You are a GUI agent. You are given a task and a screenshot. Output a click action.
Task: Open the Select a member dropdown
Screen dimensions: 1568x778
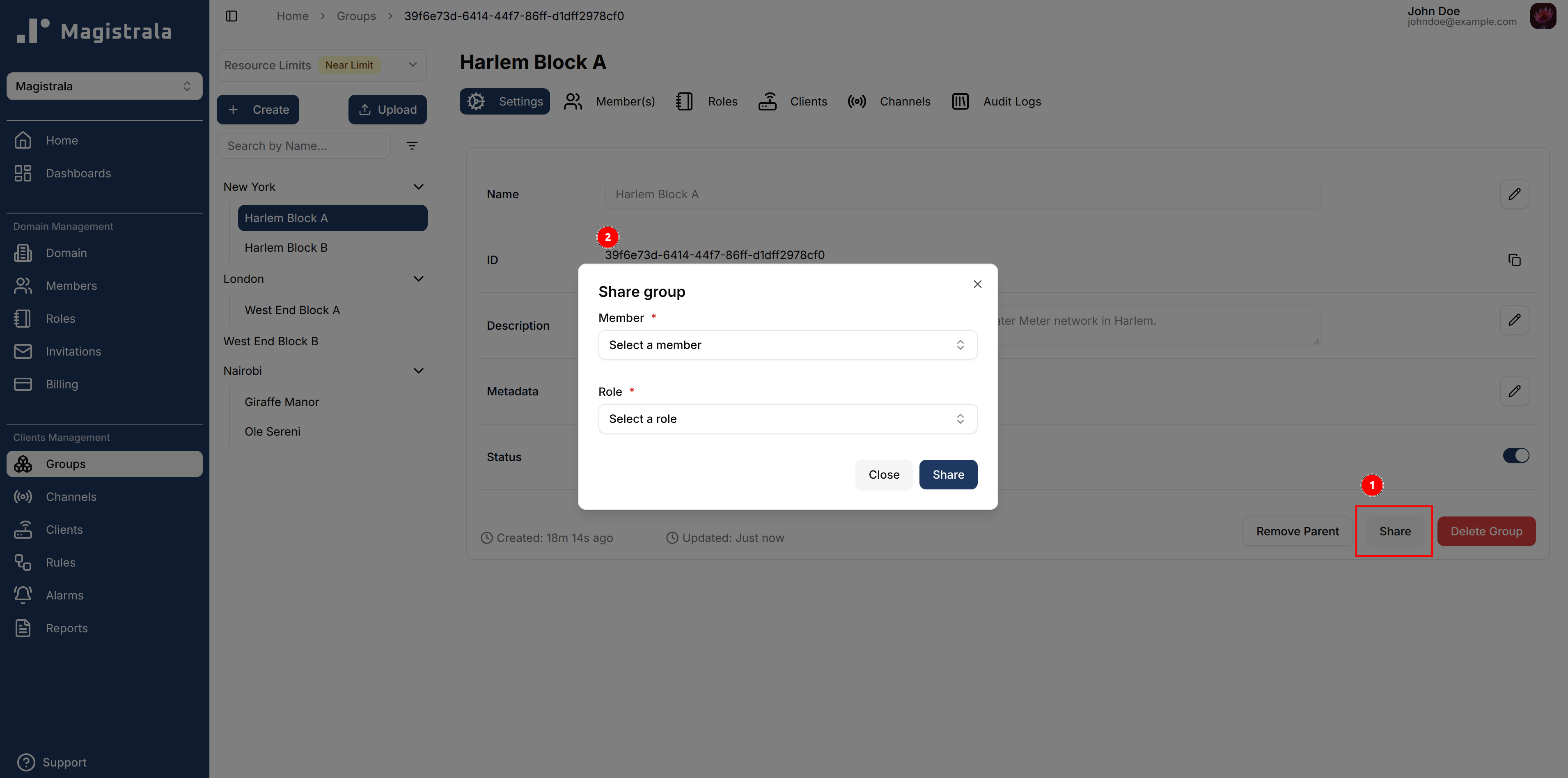pyautogui.click(x=787, y=345)
